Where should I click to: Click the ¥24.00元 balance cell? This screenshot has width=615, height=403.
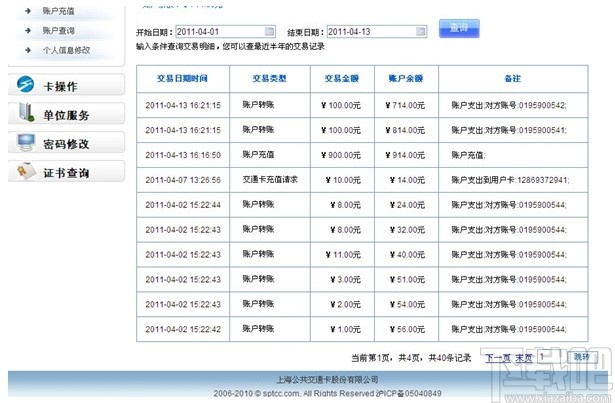pyautogui.click(x=408, y=205)
